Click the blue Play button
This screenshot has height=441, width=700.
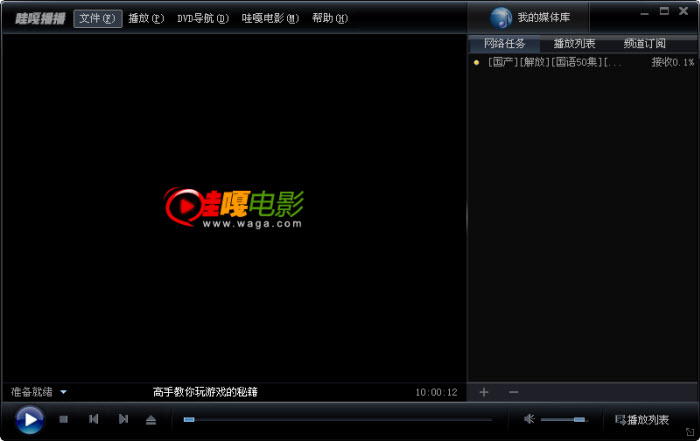29,420
